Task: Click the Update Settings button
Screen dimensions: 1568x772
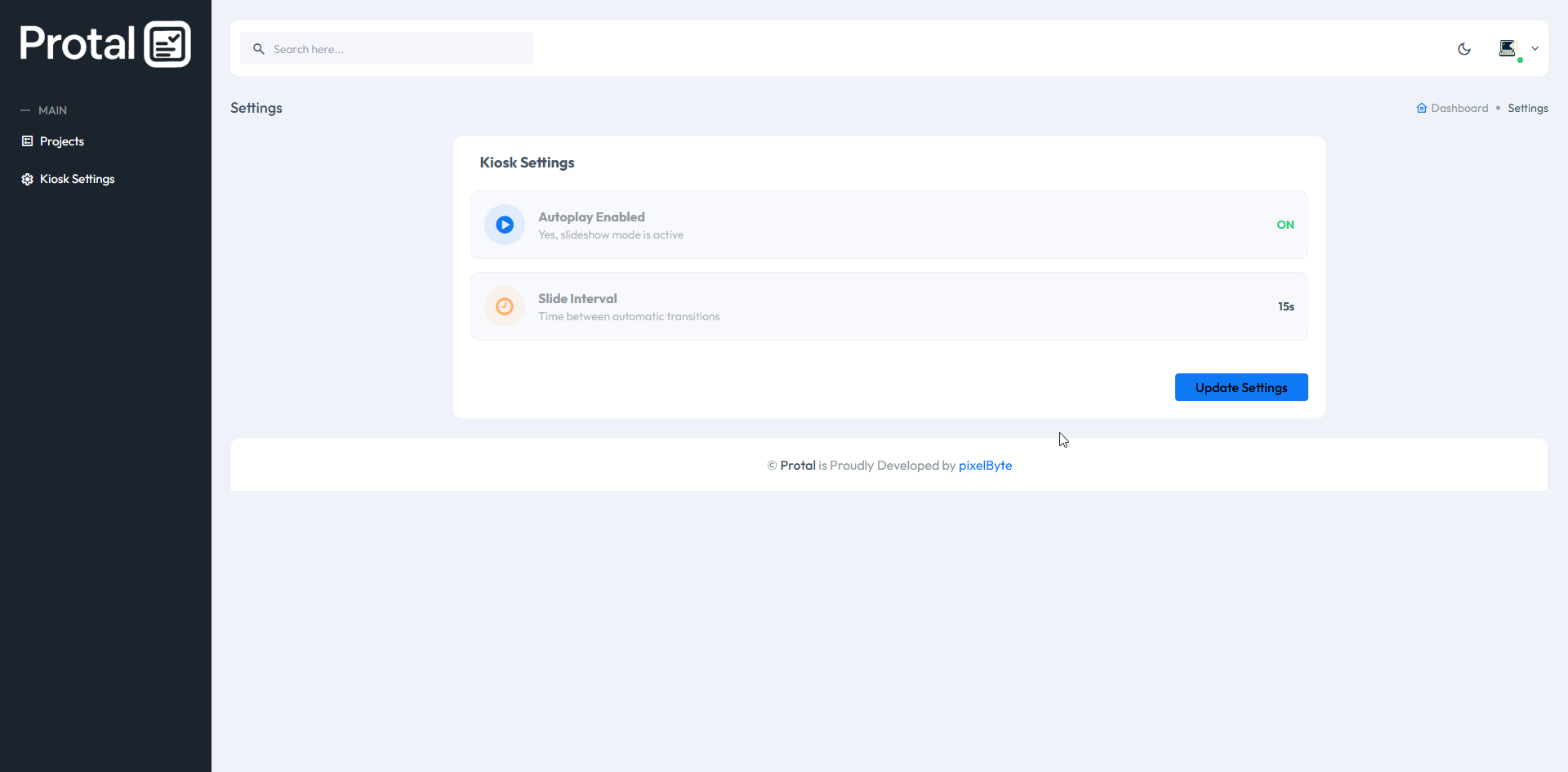Action: pos(1241,386)
